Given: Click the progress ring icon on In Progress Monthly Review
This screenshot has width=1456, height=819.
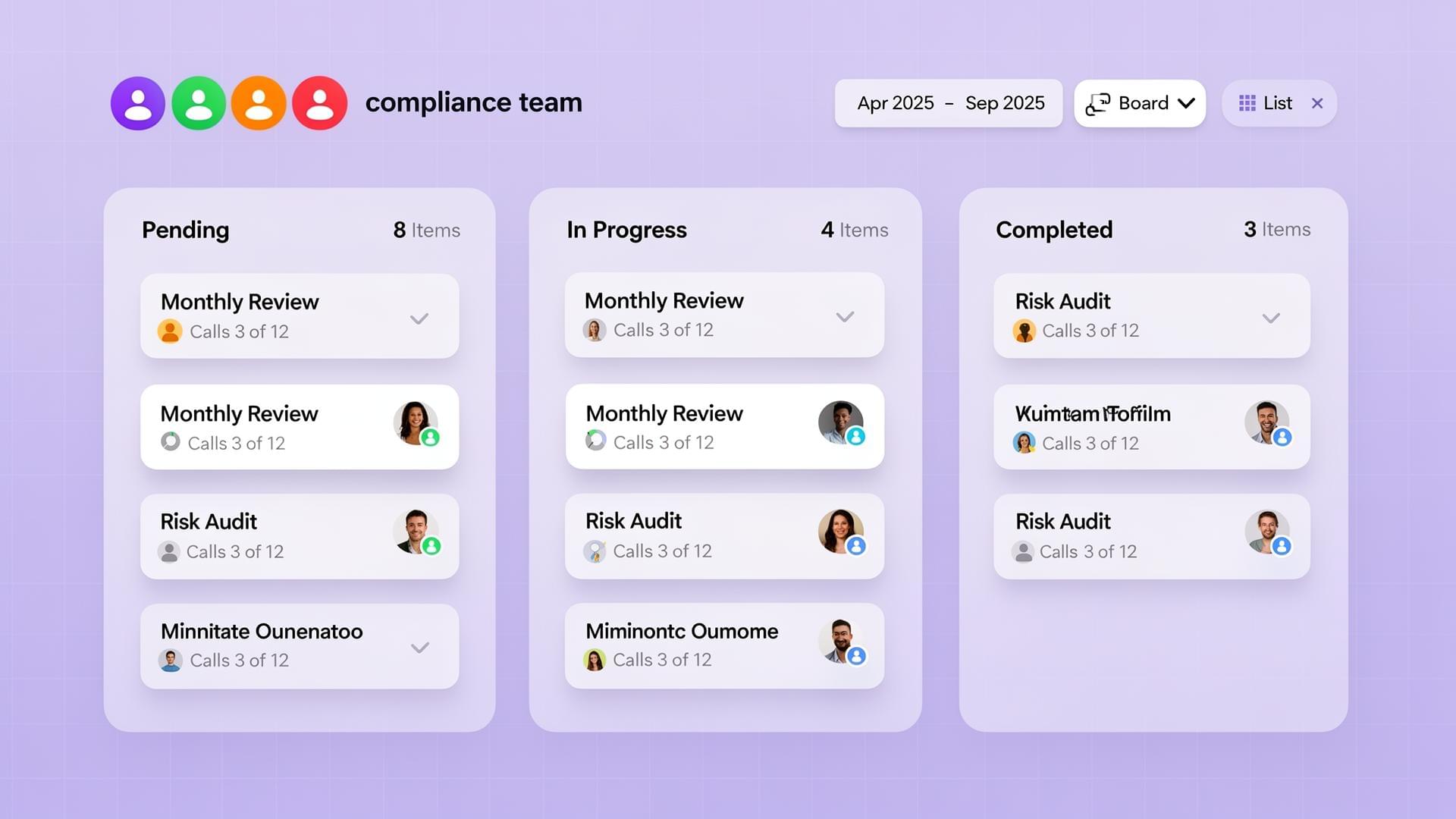Looking at the screenshot, I should pos(596,438).
